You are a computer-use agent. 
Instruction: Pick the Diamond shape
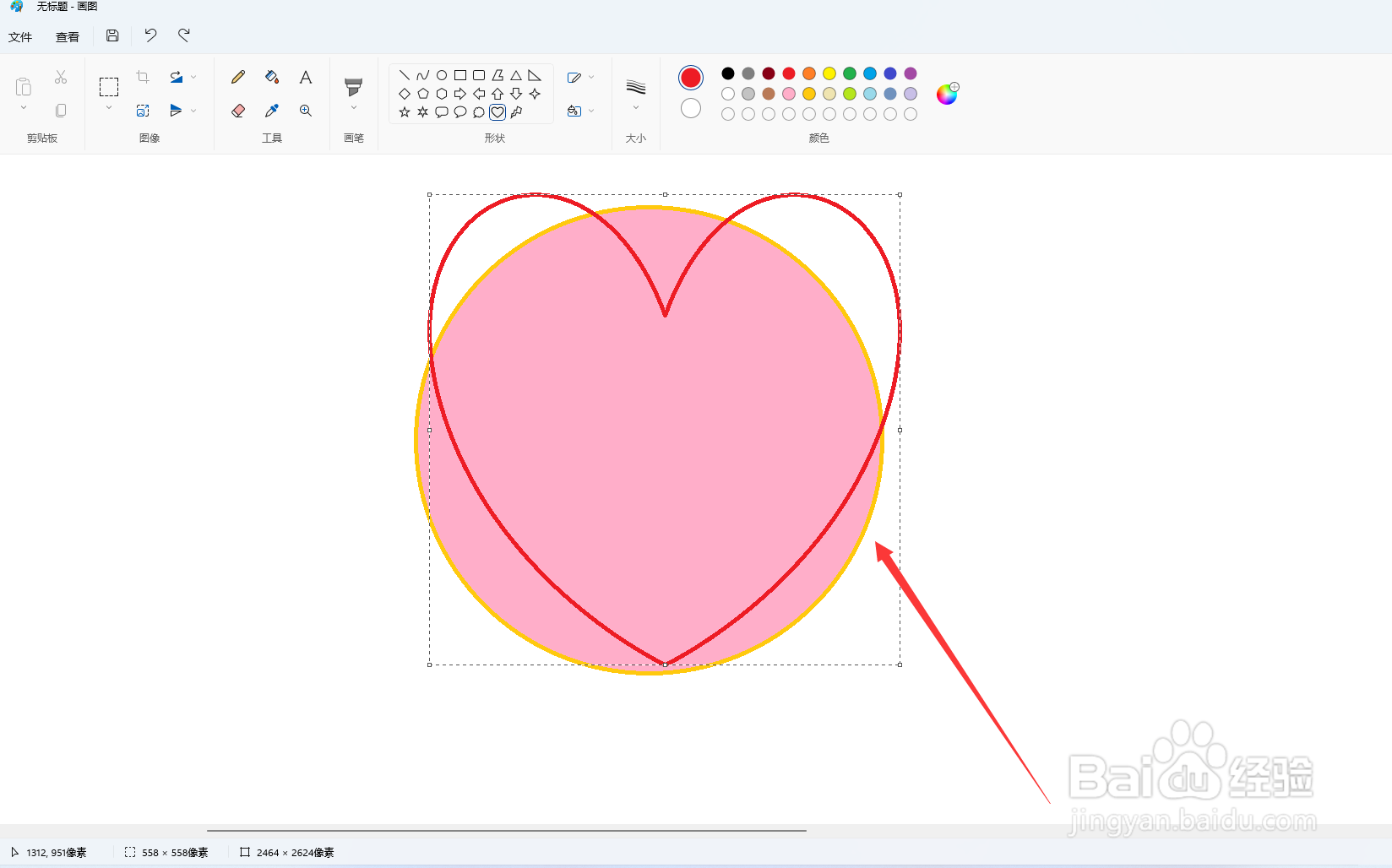pos(405,94)
